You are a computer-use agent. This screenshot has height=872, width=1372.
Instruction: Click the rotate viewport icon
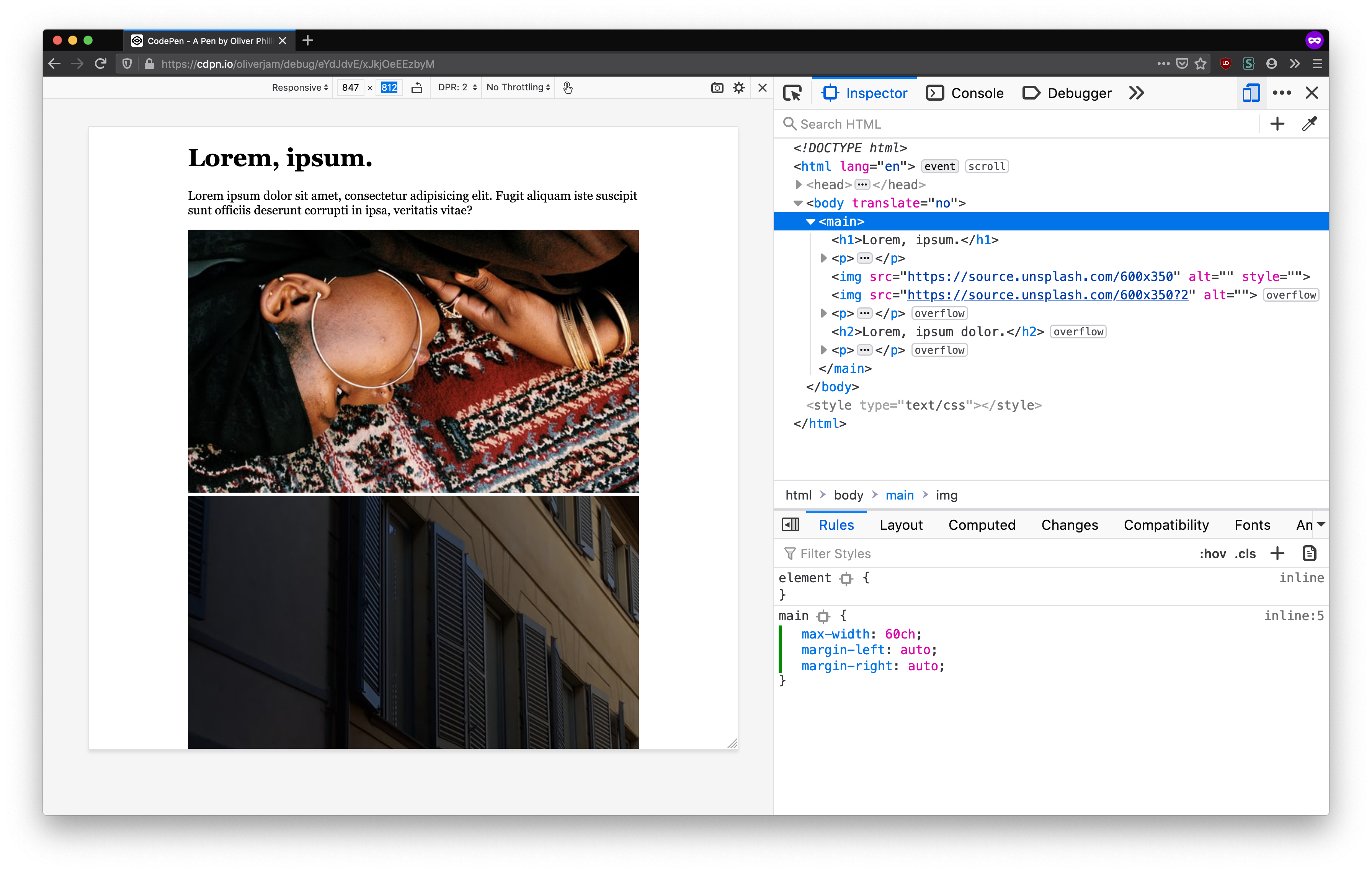pyautogui.click(x=416, y=88)
